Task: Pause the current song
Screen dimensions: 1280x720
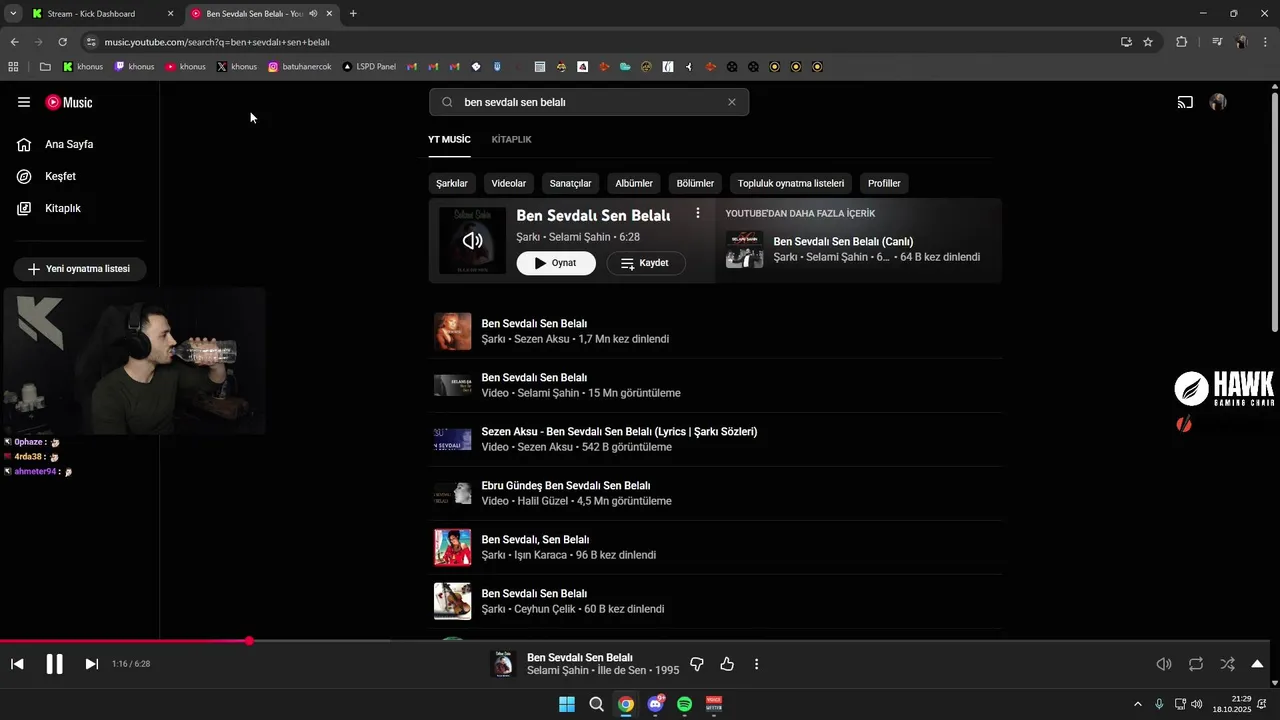Action: click(x=54, y=664)
